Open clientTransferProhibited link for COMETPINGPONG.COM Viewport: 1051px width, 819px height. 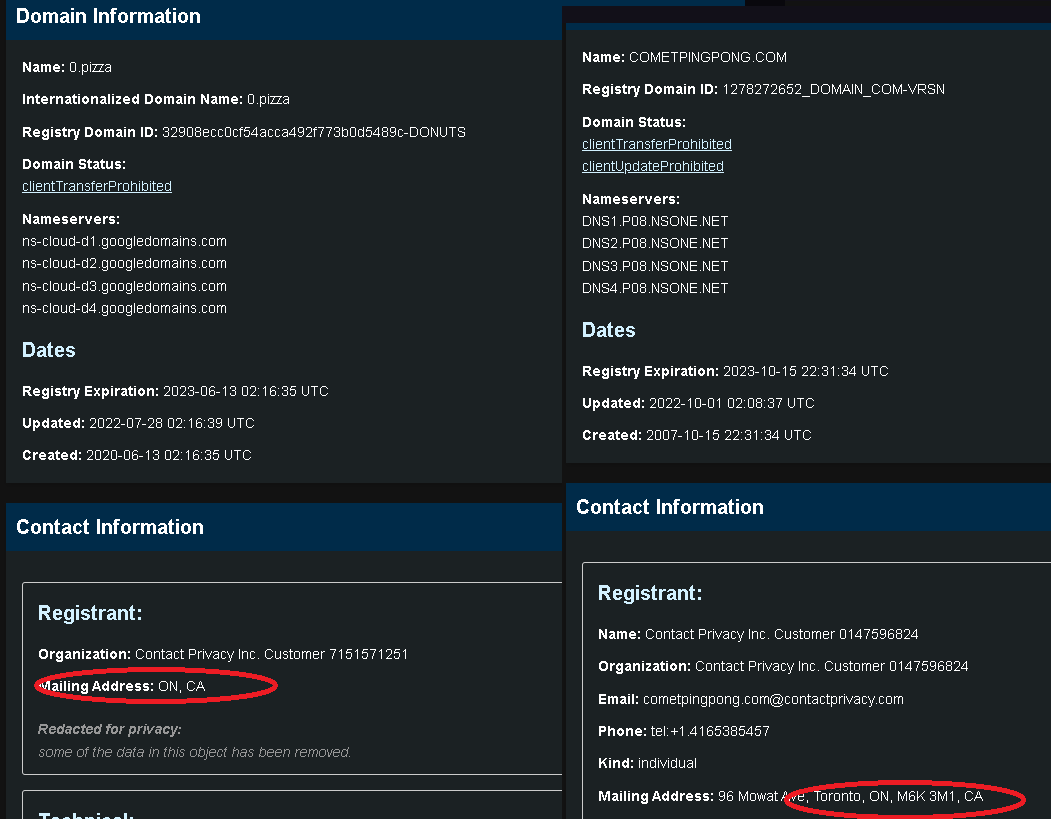656,144
